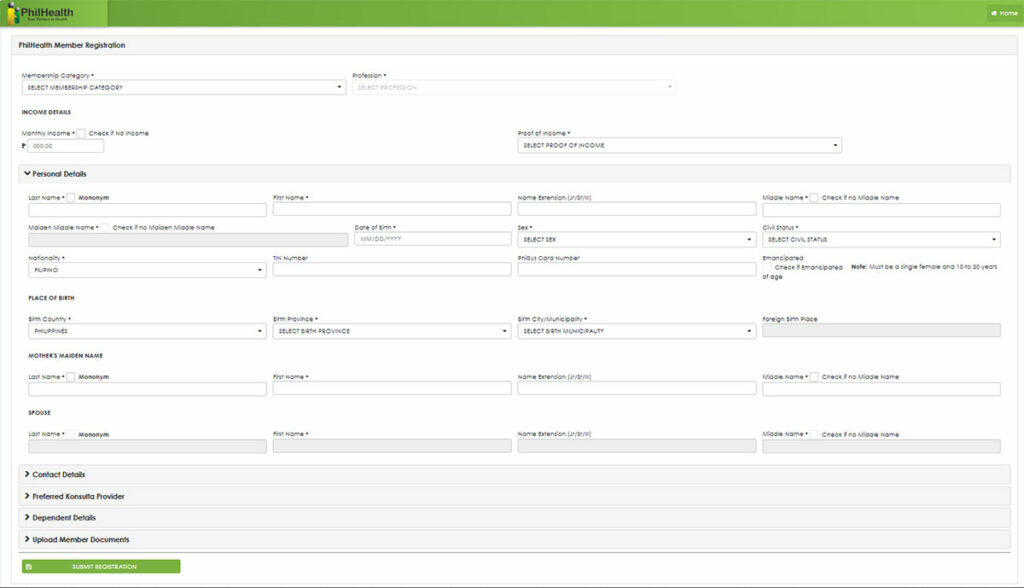The image size is (1024, 588).
Task: Click the Submit Registration button
Action: pyautogui.click(x=101, y=567)
